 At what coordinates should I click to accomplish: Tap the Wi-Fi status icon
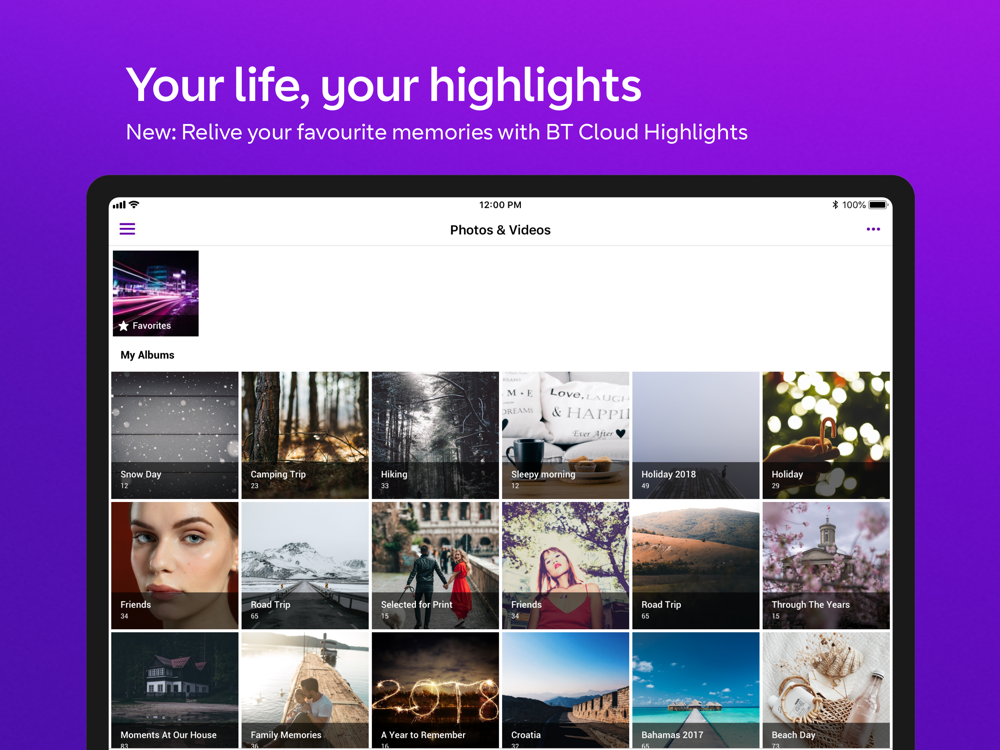tap(134, 205)
